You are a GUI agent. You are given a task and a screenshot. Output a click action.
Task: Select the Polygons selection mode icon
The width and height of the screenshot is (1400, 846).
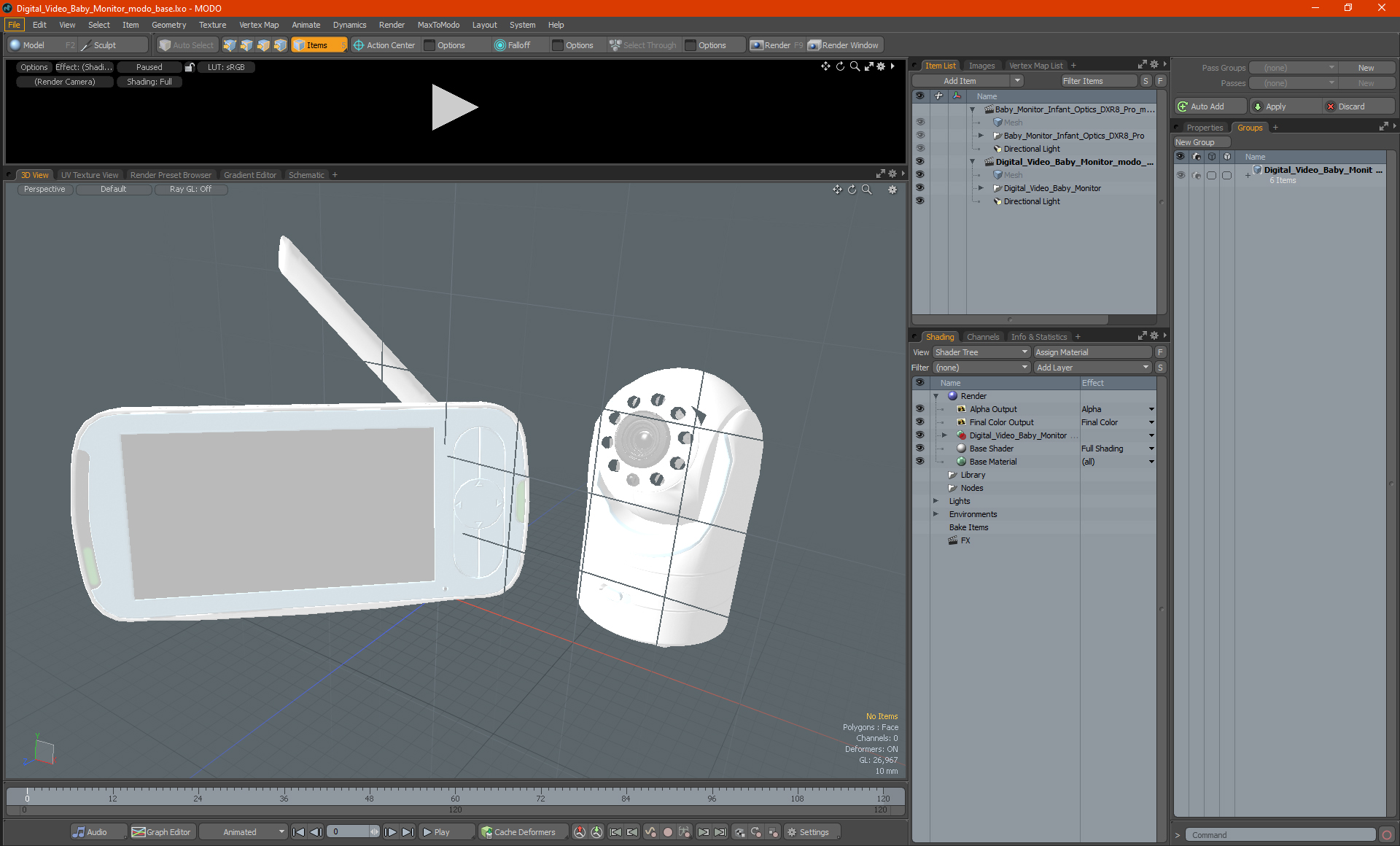click(x=263, y=45)
